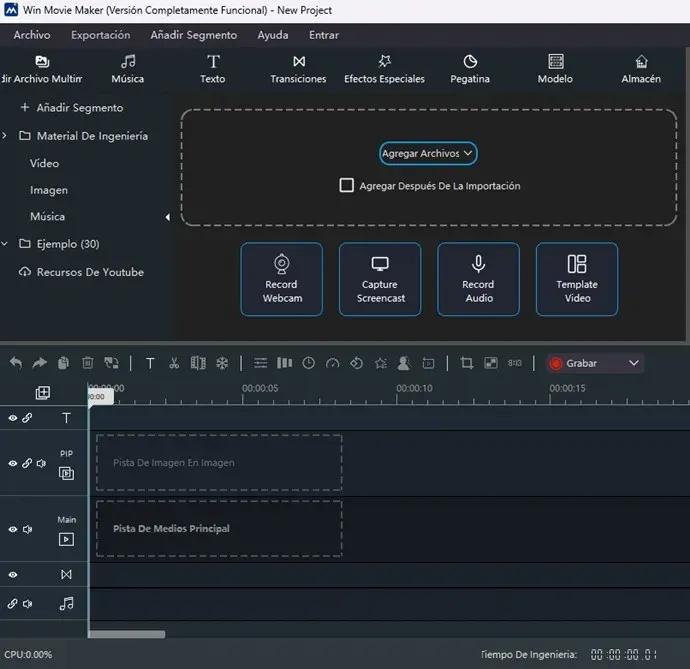Open the Pegatina stickers panel

coord(470,69)
